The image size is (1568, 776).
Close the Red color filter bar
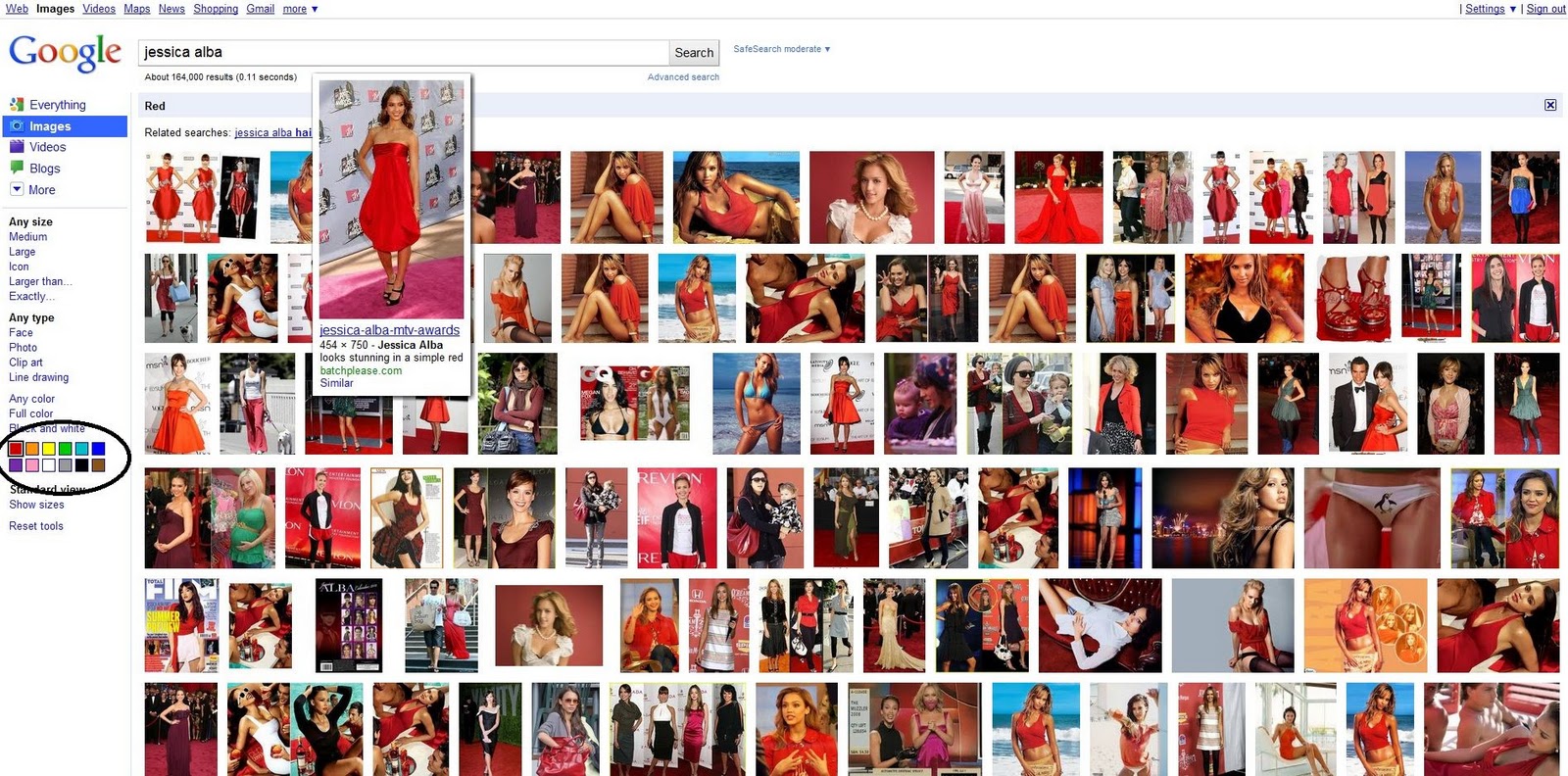click(1550, 105)
